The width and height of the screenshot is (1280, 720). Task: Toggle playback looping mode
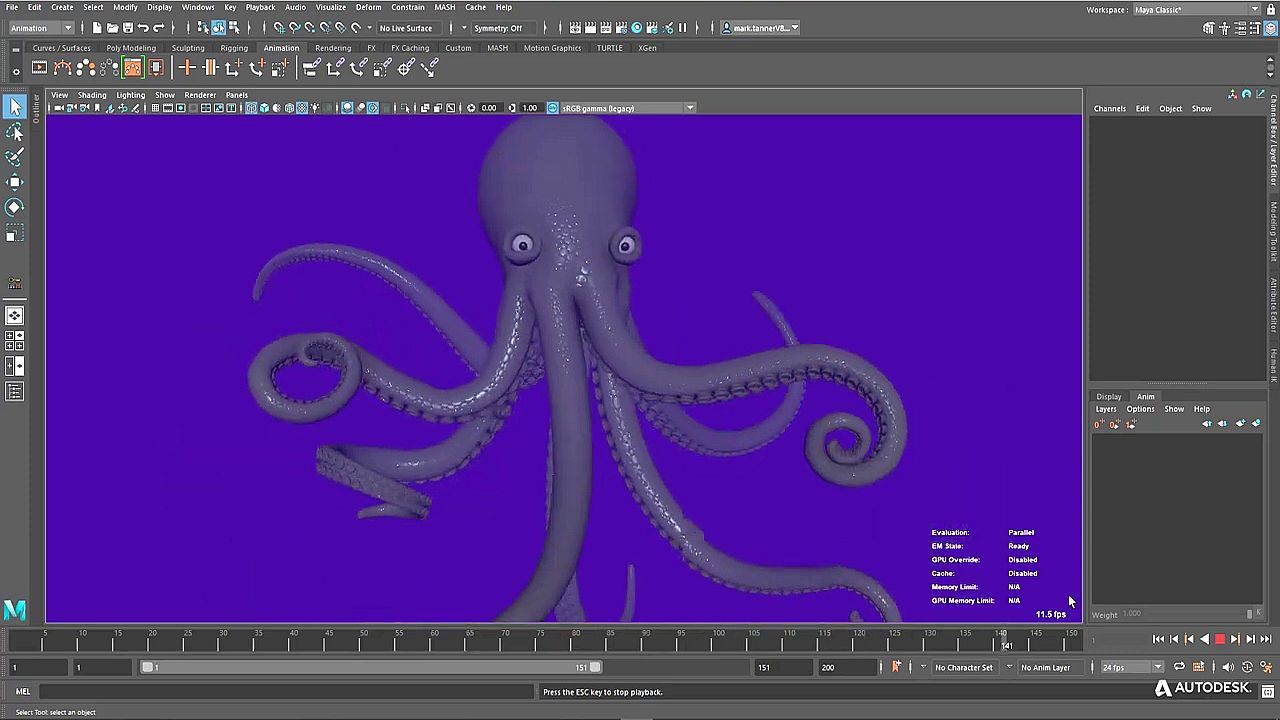(1179, 667)
